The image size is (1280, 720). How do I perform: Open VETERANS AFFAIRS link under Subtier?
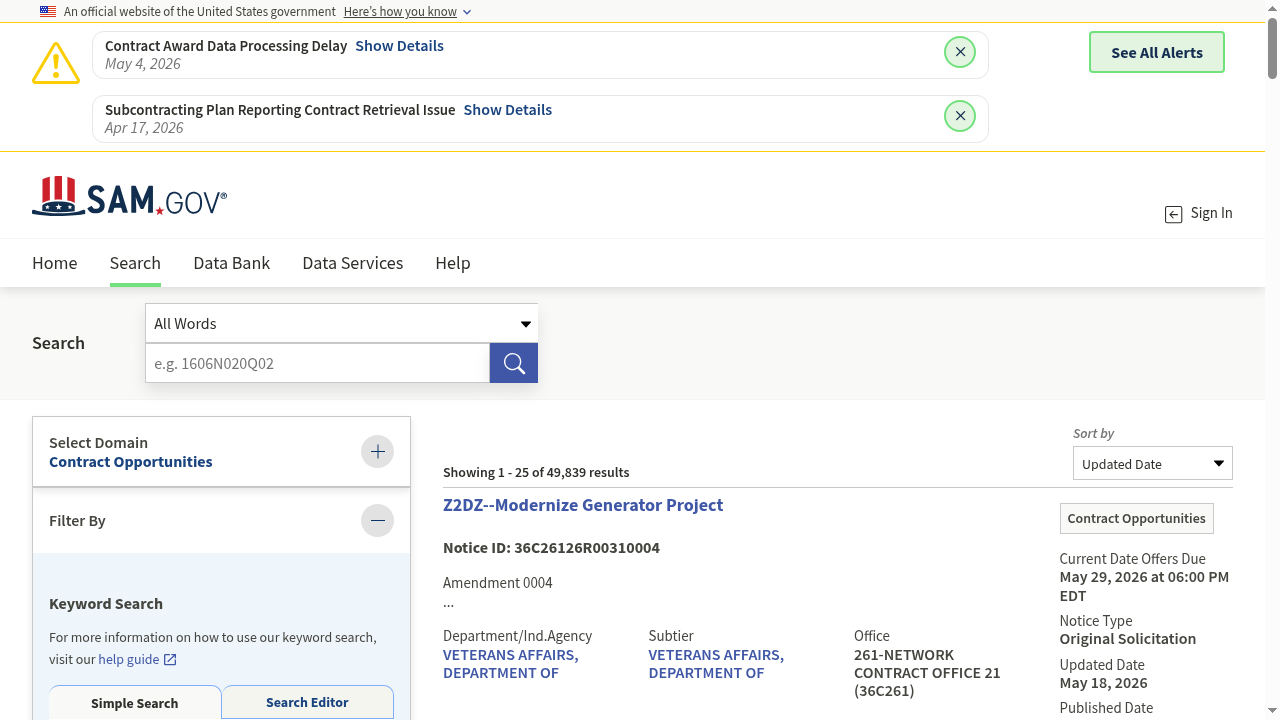tap(716, 664)
